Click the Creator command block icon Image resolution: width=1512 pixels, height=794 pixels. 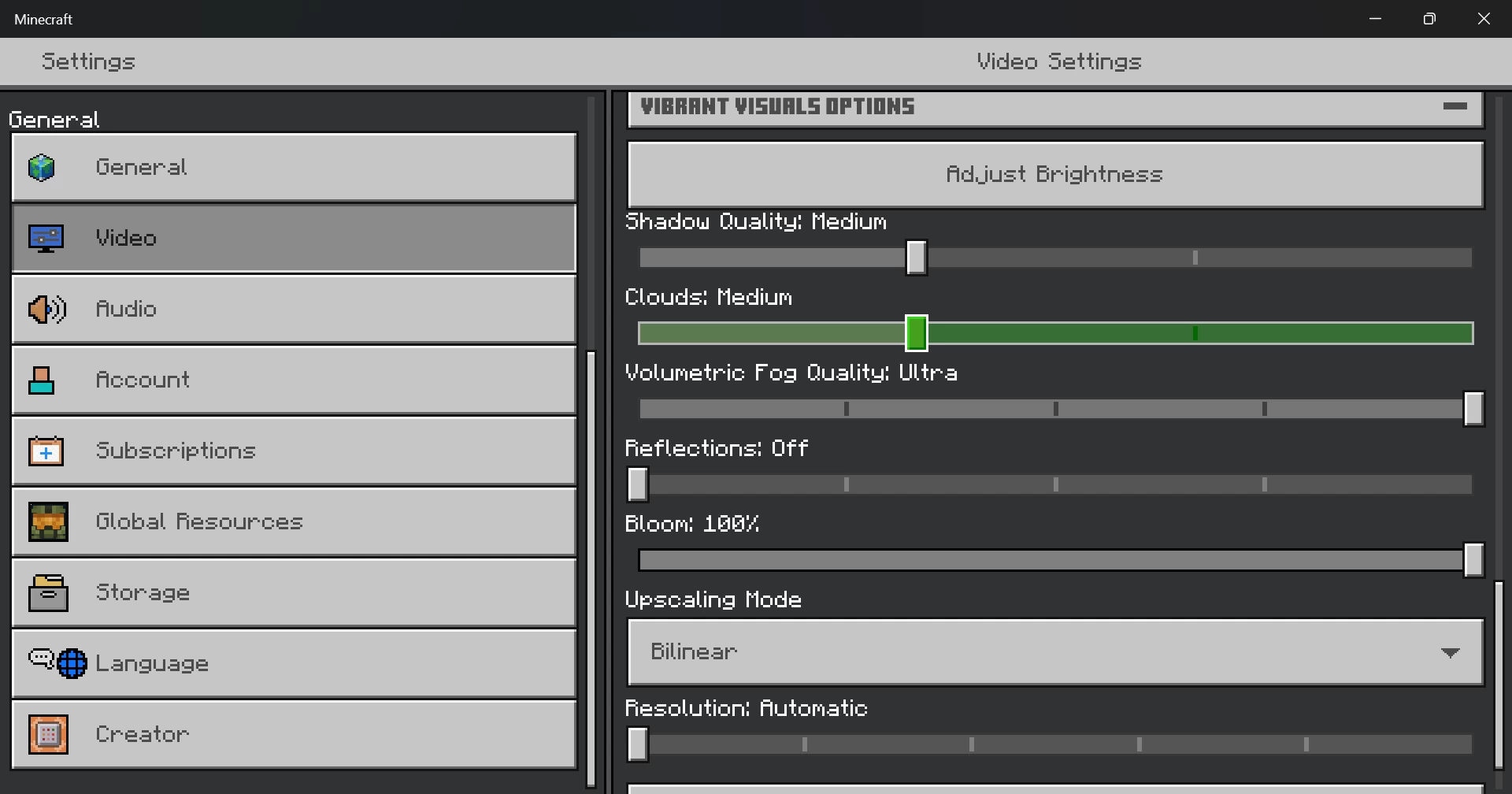click(x=48, y=735)
